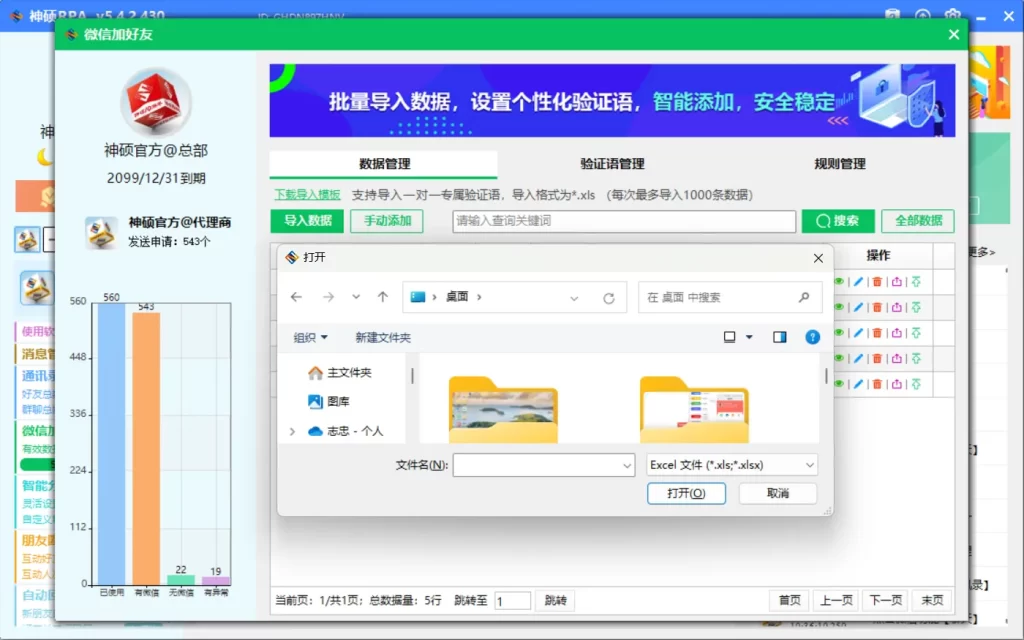1024x640 pixels.
Task: Move first row to top with green arrow icon
Action: click(916, 282)
